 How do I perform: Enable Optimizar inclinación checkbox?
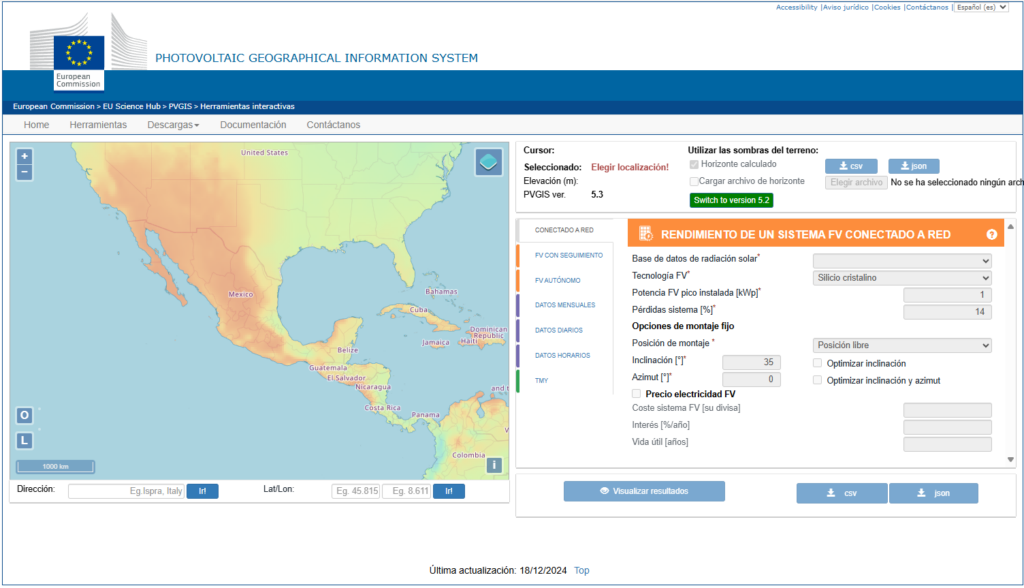817,363
